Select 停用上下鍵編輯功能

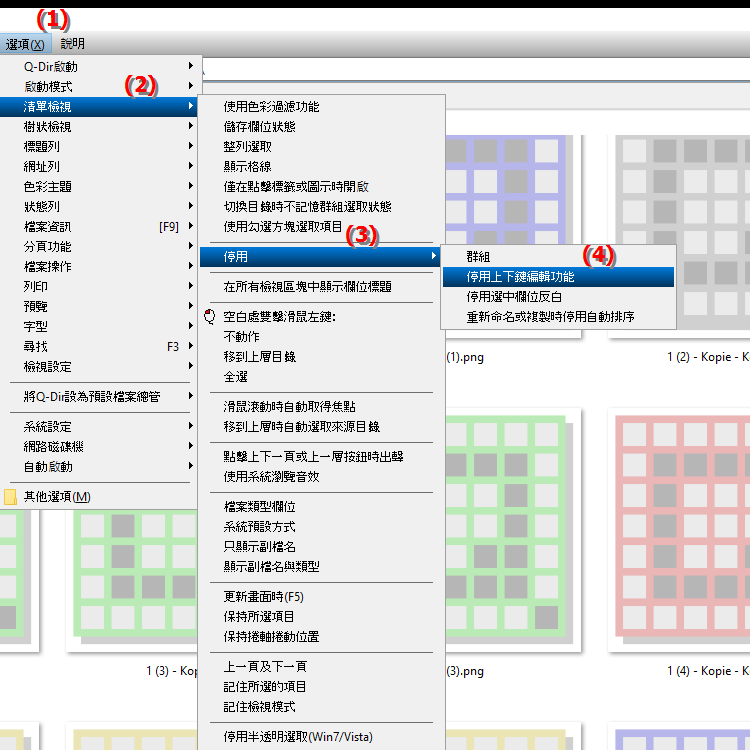click(x=558, y=277)
